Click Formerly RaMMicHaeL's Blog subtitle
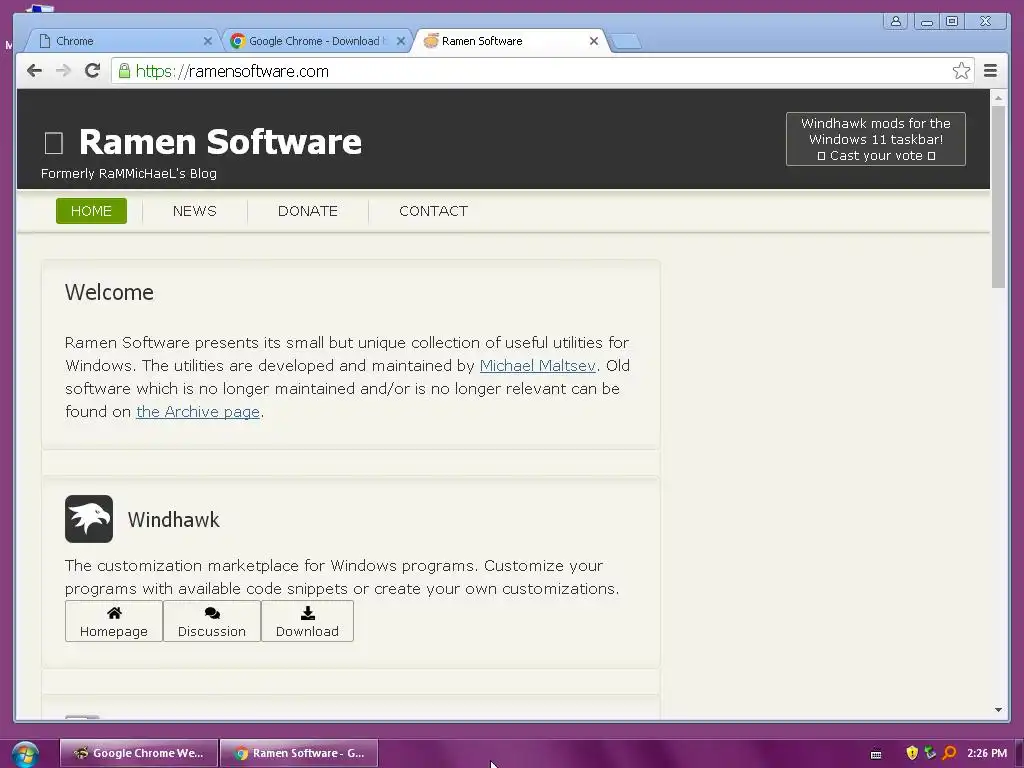 (x=129, y=174)
